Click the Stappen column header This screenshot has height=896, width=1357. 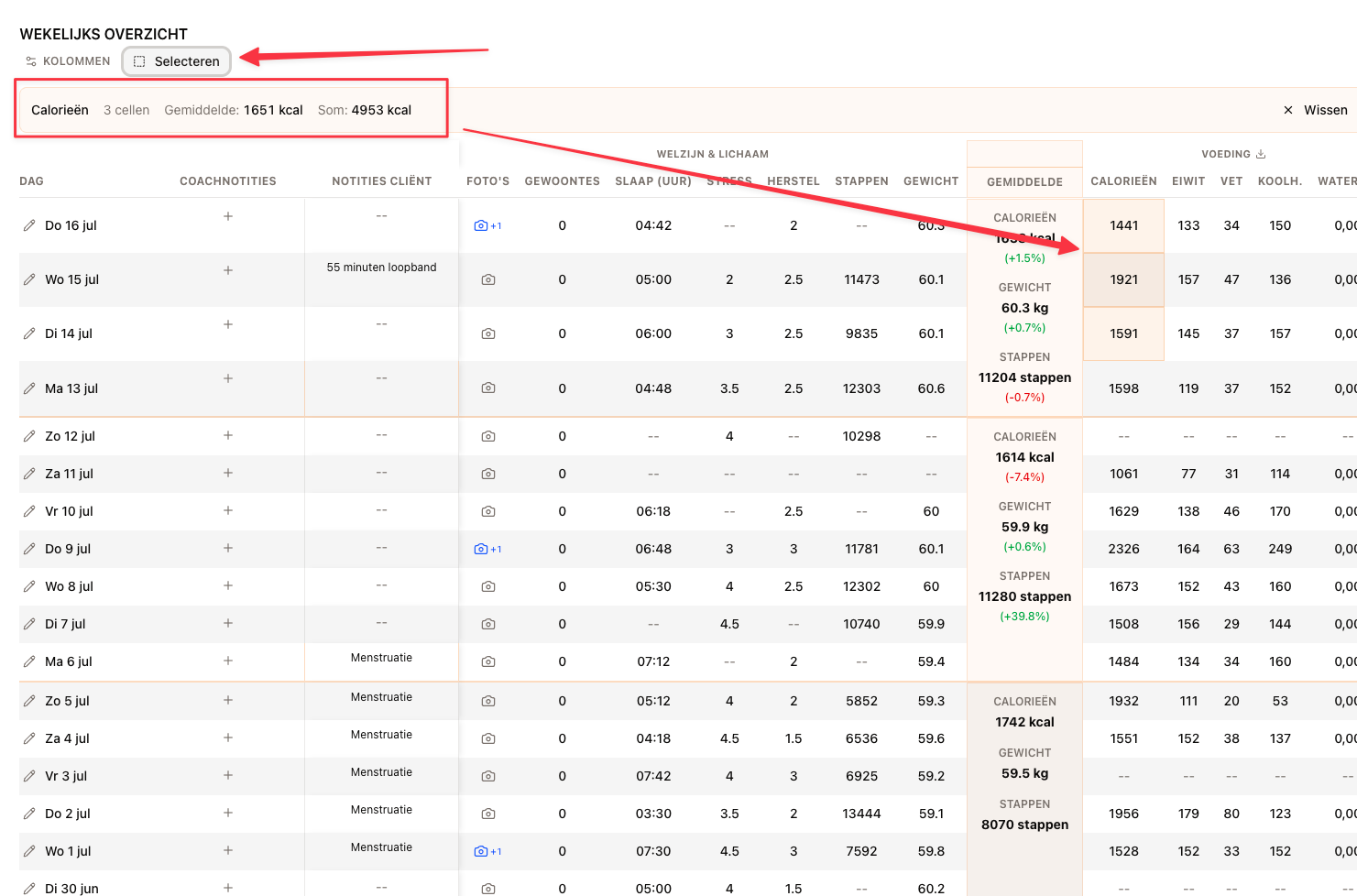(x=861, y=181)
